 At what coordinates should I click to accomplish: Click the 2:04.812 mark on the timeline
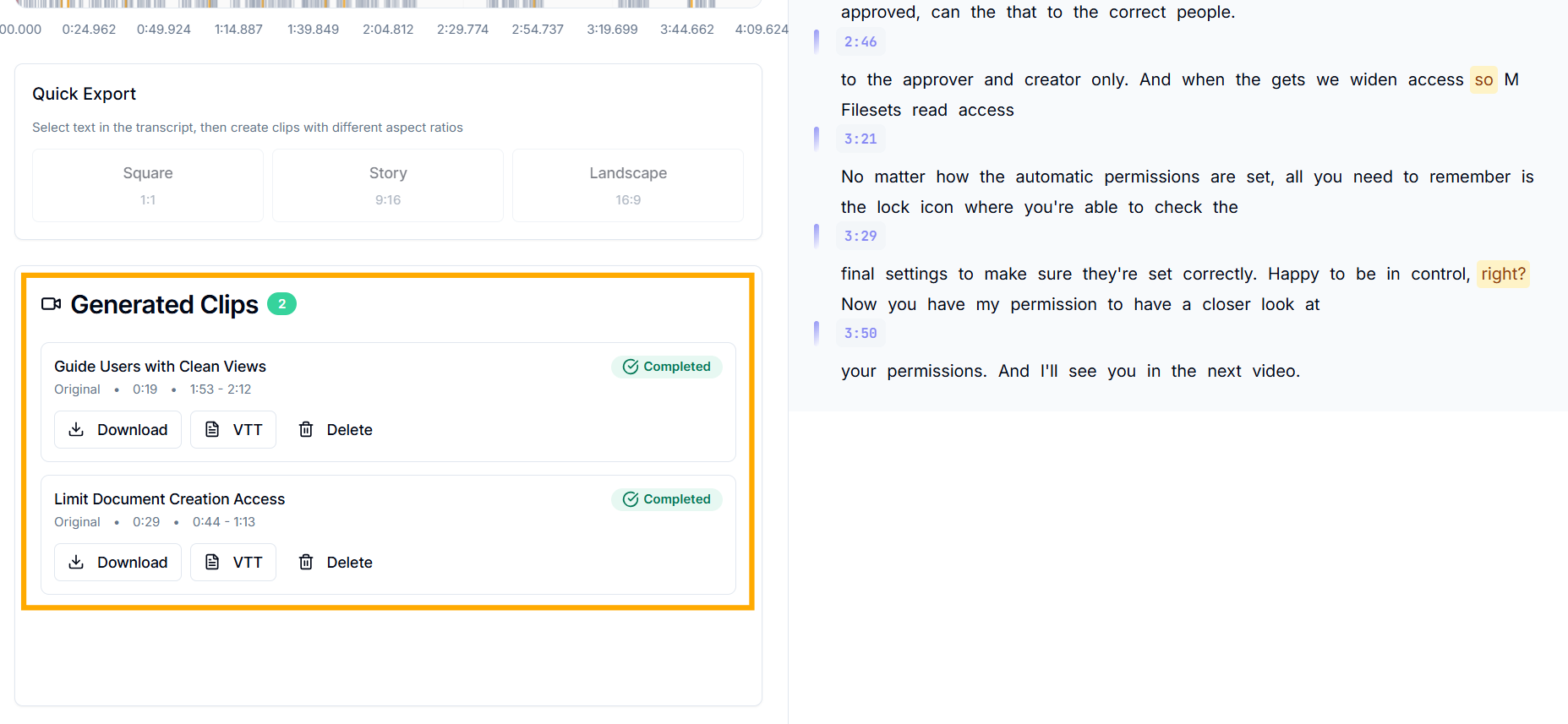click(388, 29)
